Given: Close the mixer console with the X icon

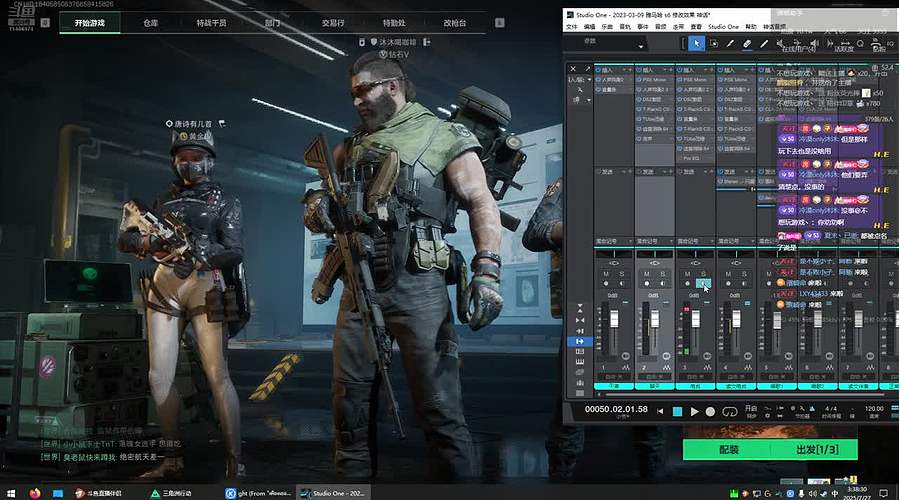Looking at the screenshot, I should (573, 69).
